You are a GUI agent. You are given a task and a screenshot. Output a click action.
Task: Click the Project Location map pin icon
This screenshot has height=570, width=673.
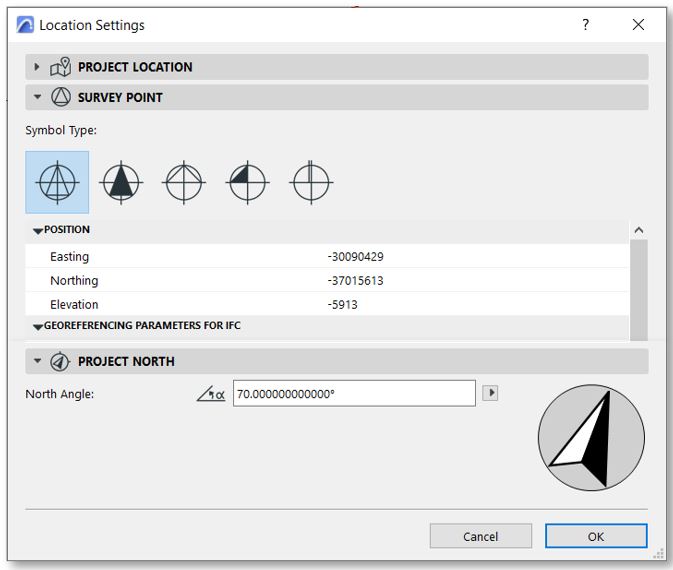click(x=60, y=67)
